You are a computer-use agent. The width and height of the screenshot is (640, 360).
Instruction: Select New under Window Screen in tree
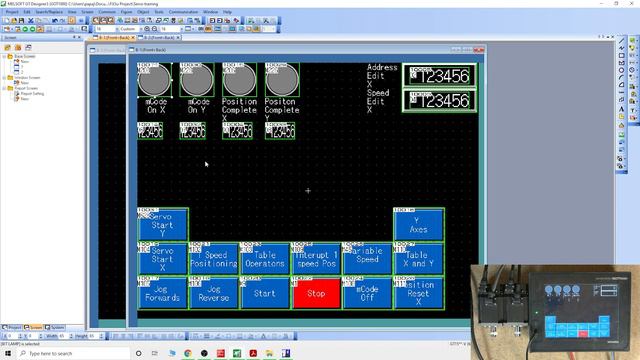[24, 82]
